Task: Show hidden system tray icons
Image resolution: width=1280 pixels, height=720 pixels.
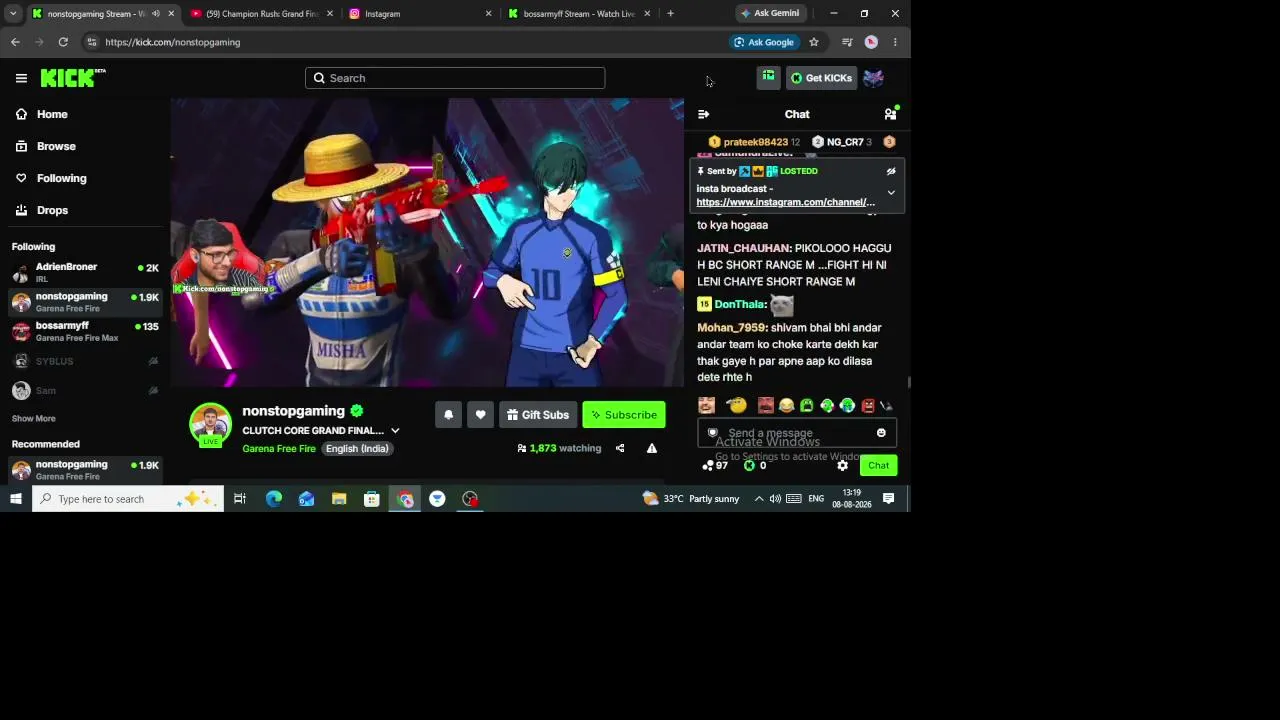Action: pos(759,499)
